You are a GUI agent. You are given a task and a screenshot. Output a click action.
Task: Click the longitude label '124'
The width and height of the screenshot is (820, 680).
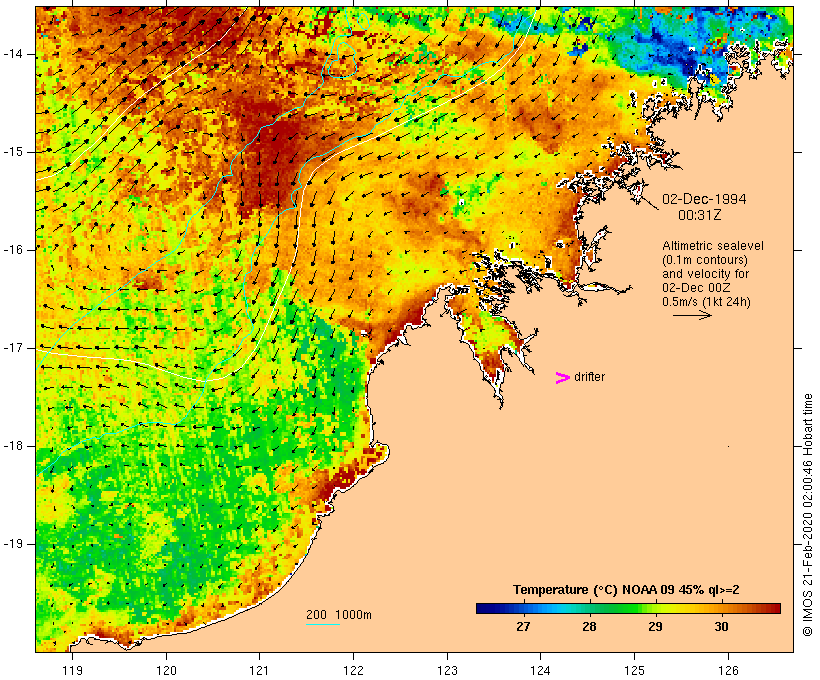[540, 670]
